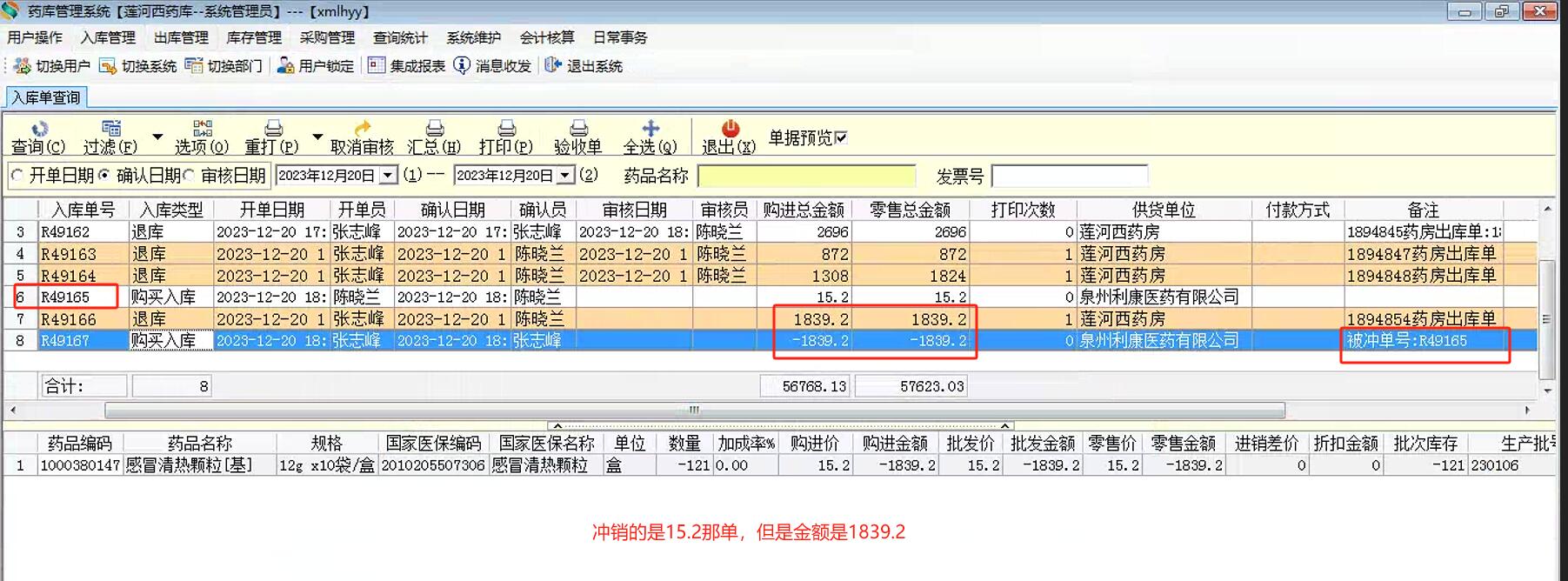Click the 汇总(H) summary tool
This screenshot has height=581, width=1568.
pos(434,137)
